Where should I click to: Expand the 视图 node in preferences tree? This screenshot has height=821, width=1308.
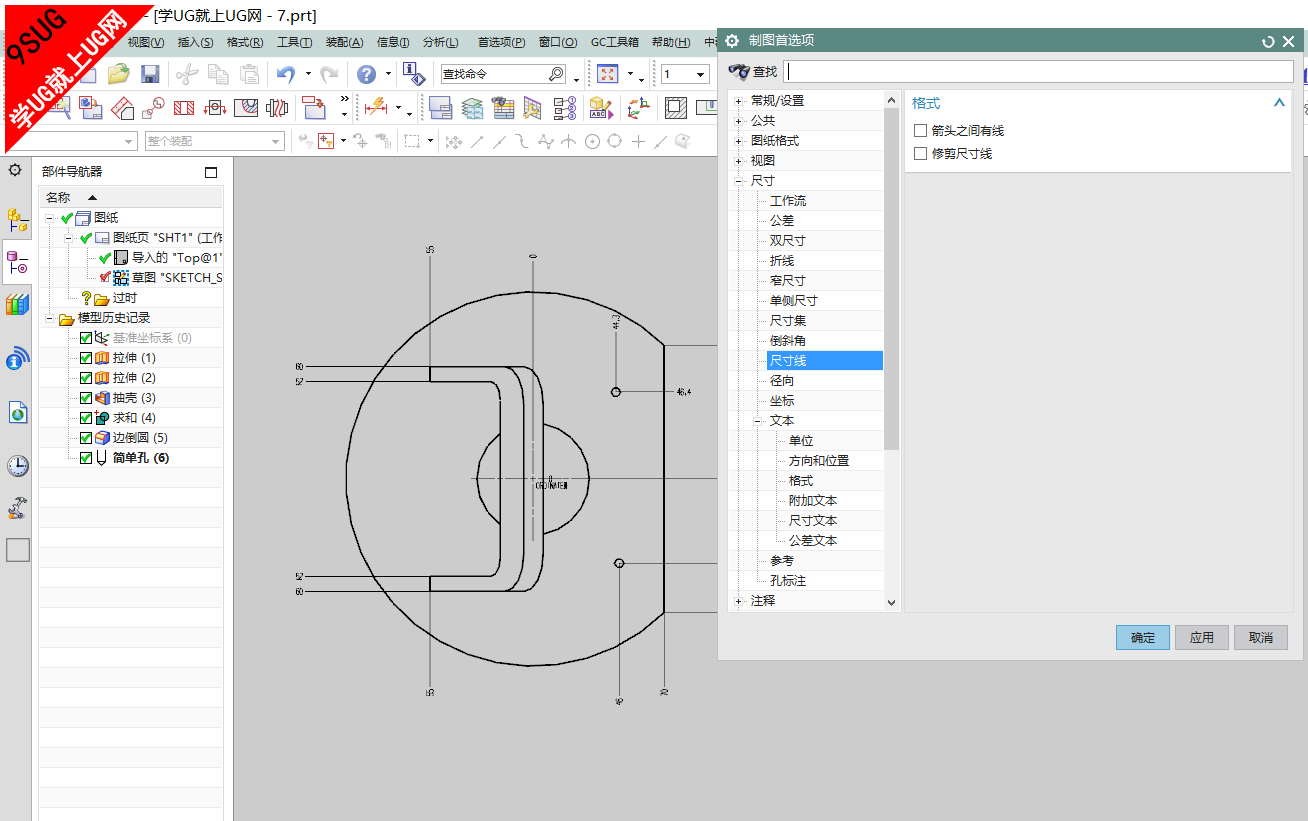coord(739,161)
